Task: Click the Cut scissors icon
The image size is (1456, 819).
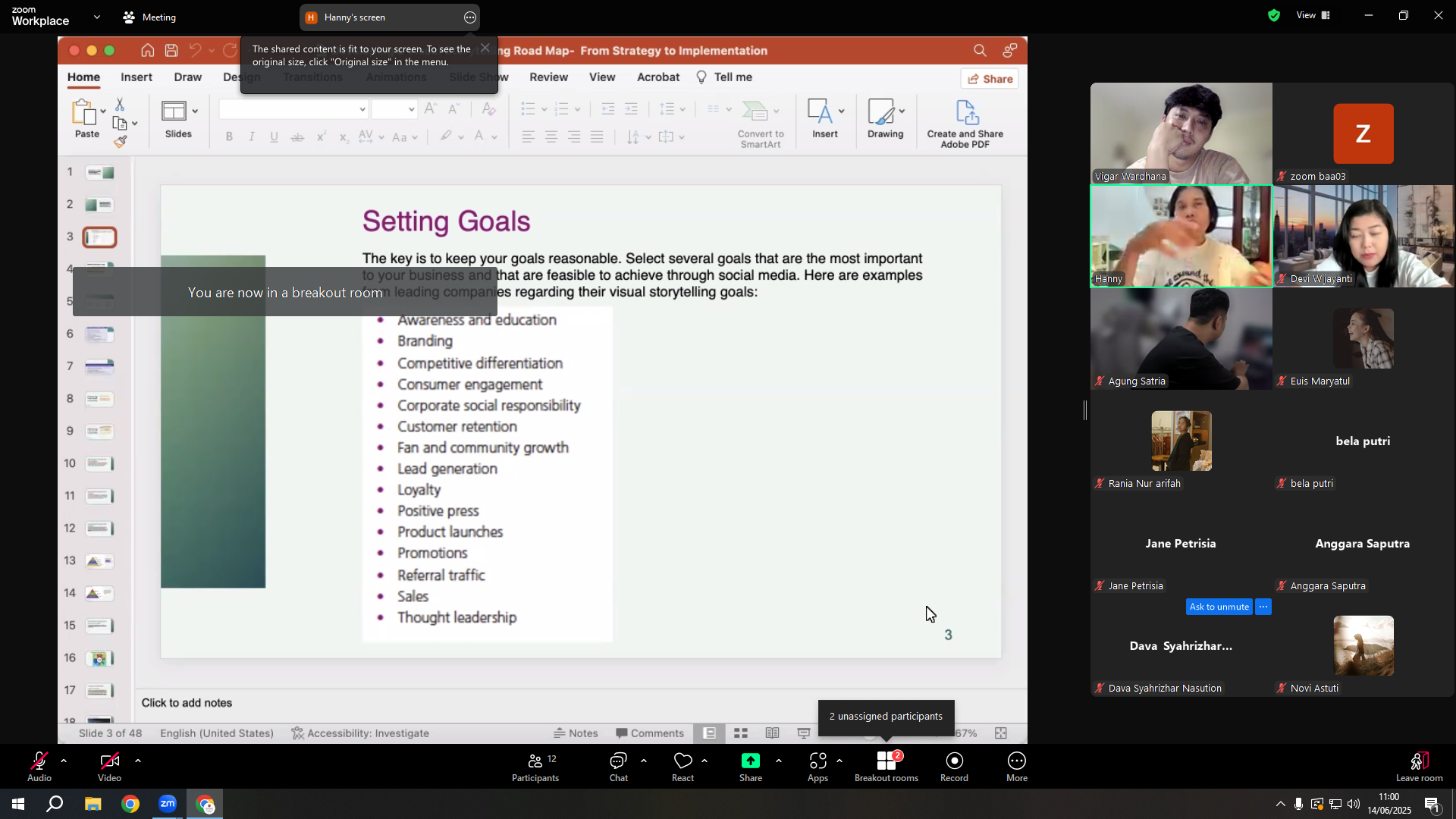Action: pos(120,104)
